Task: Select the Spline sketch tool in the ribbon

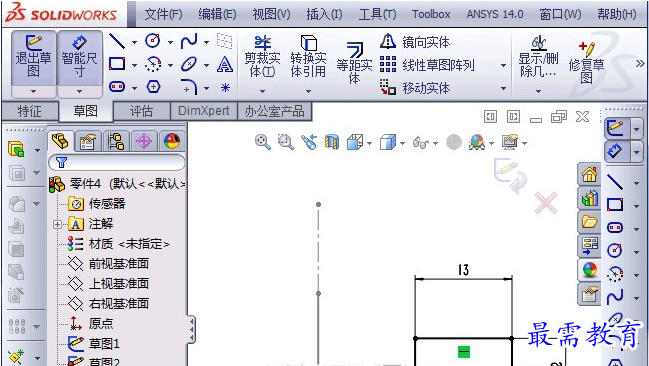Action: click(189, 41)
